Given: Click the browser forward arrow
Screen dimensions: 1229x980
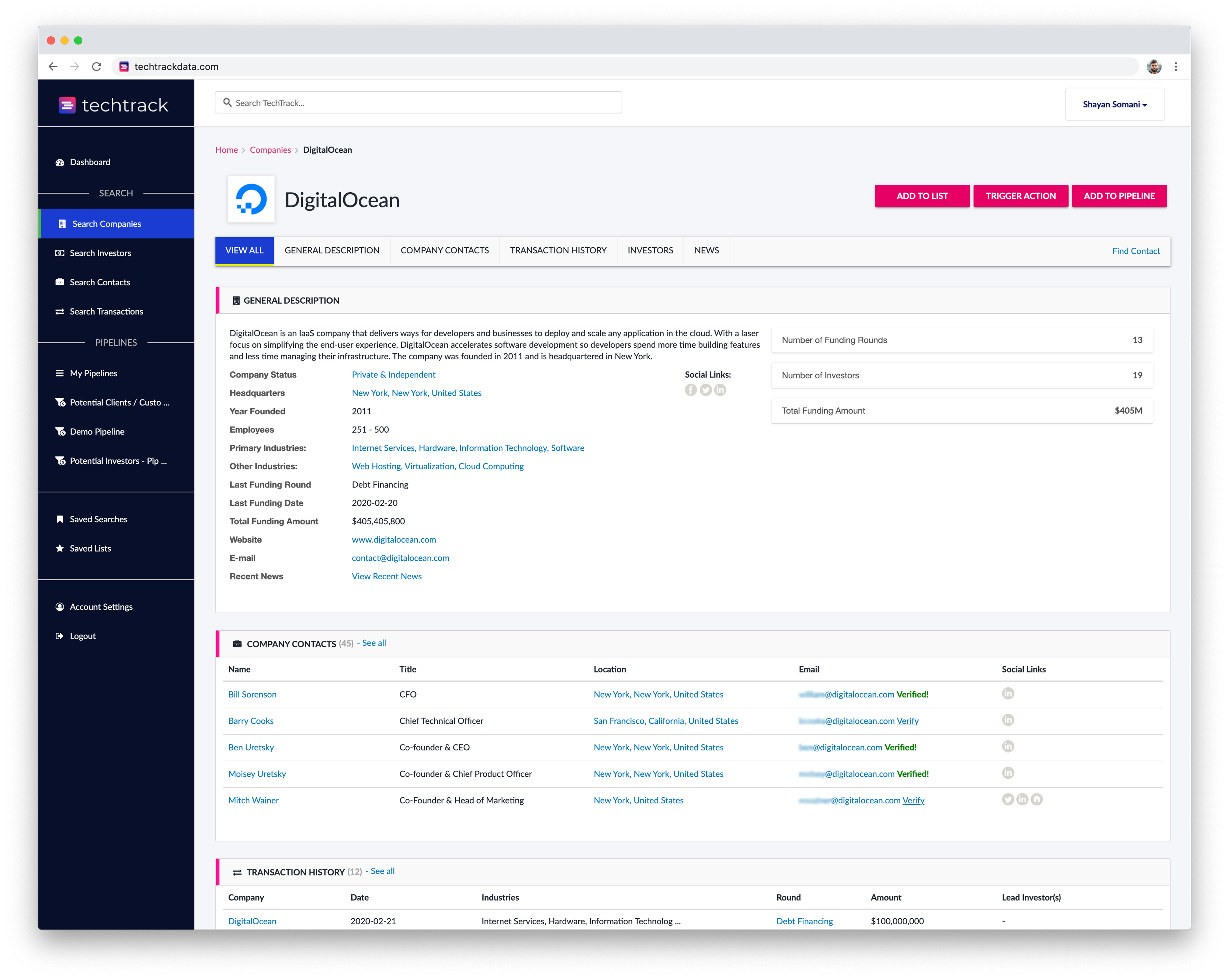Looking at the screenshot, I should (x=75, y=67).
